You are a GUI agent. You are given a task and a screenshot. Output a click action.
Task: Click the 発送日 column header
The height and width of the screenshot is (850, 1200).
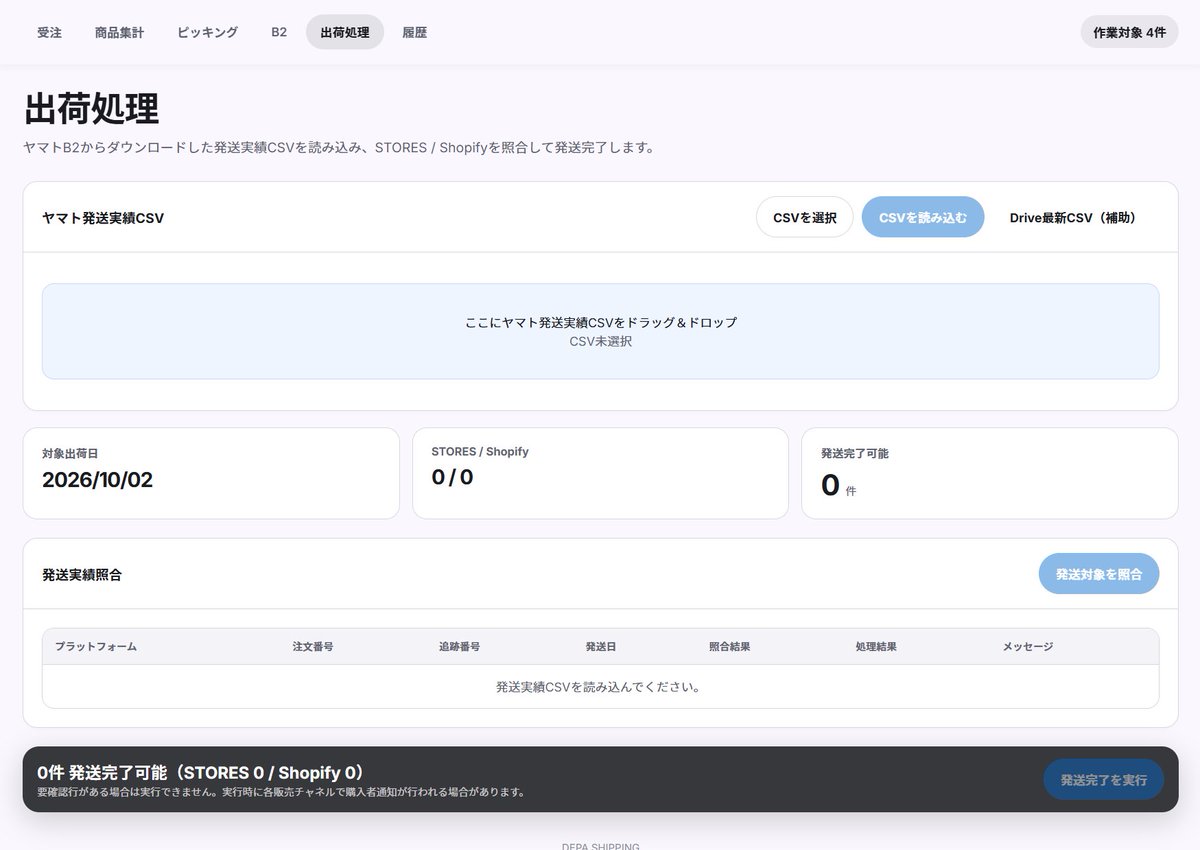[601, 647]
